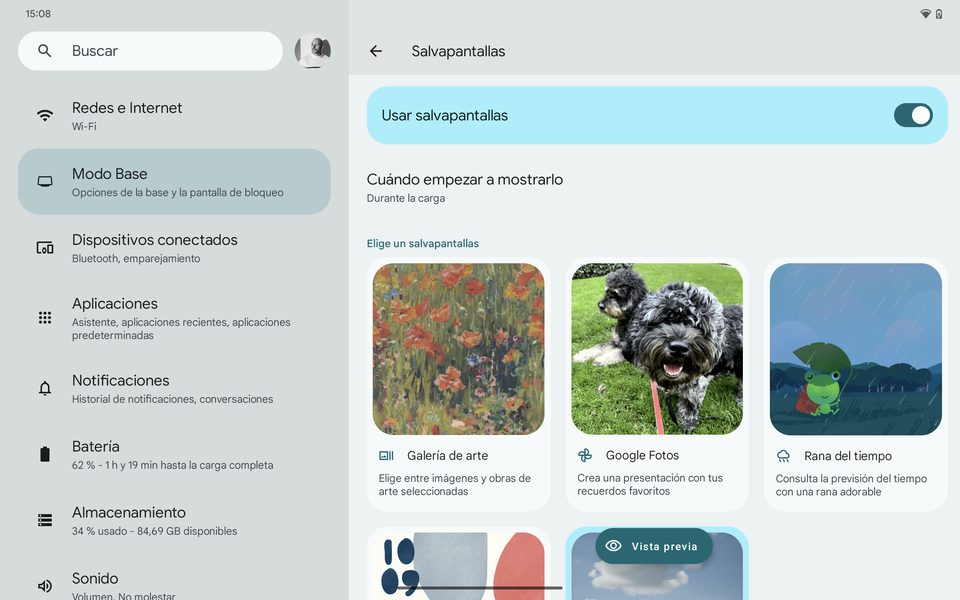This screenshot has height=600, width=960.
Task: Click the Durante la carga text
Action: pyautogui.click(x=405, y=198)
